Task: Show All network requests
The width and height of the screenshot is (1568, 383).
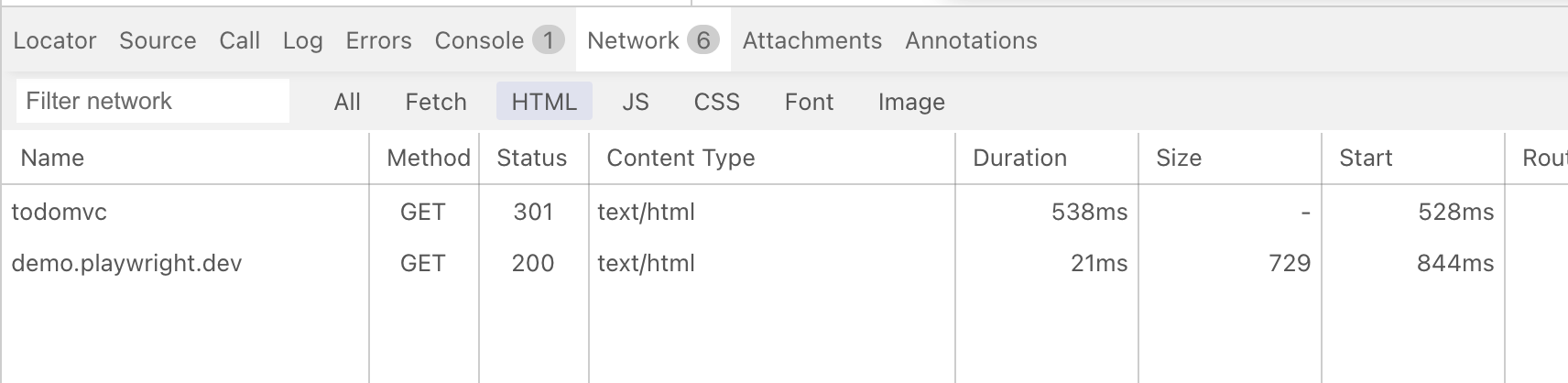Action: click(x=347, y=102)
